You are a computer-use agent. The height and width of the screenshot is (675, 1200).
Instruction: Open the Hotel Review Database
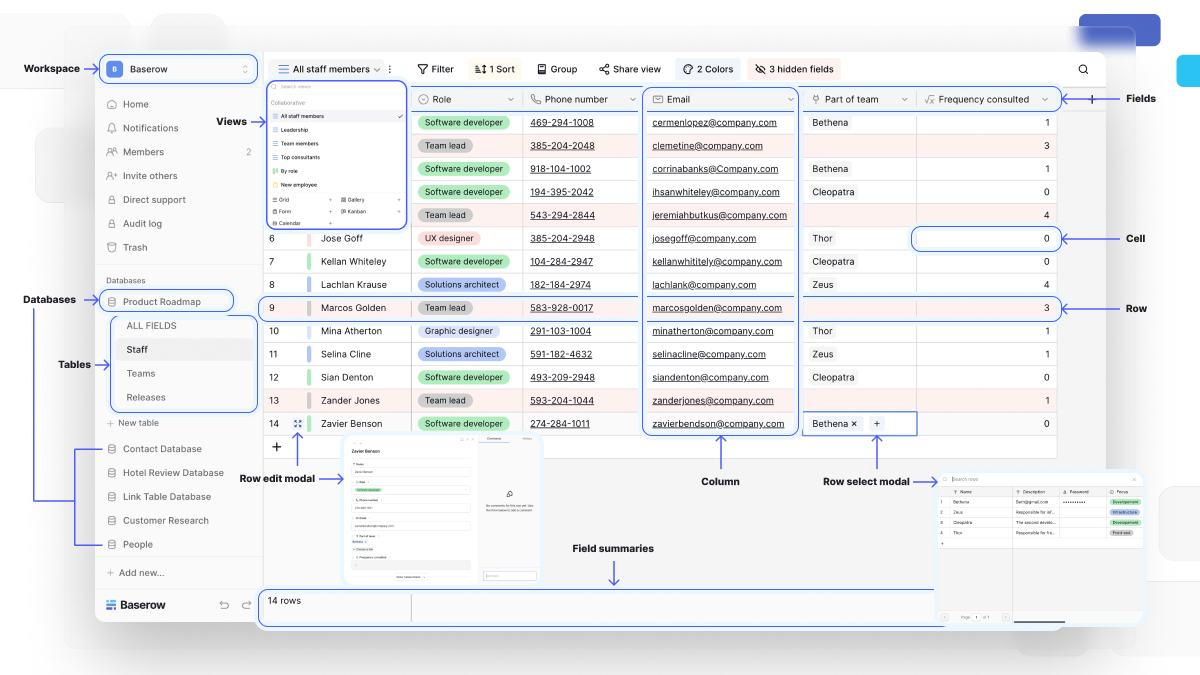165,473
